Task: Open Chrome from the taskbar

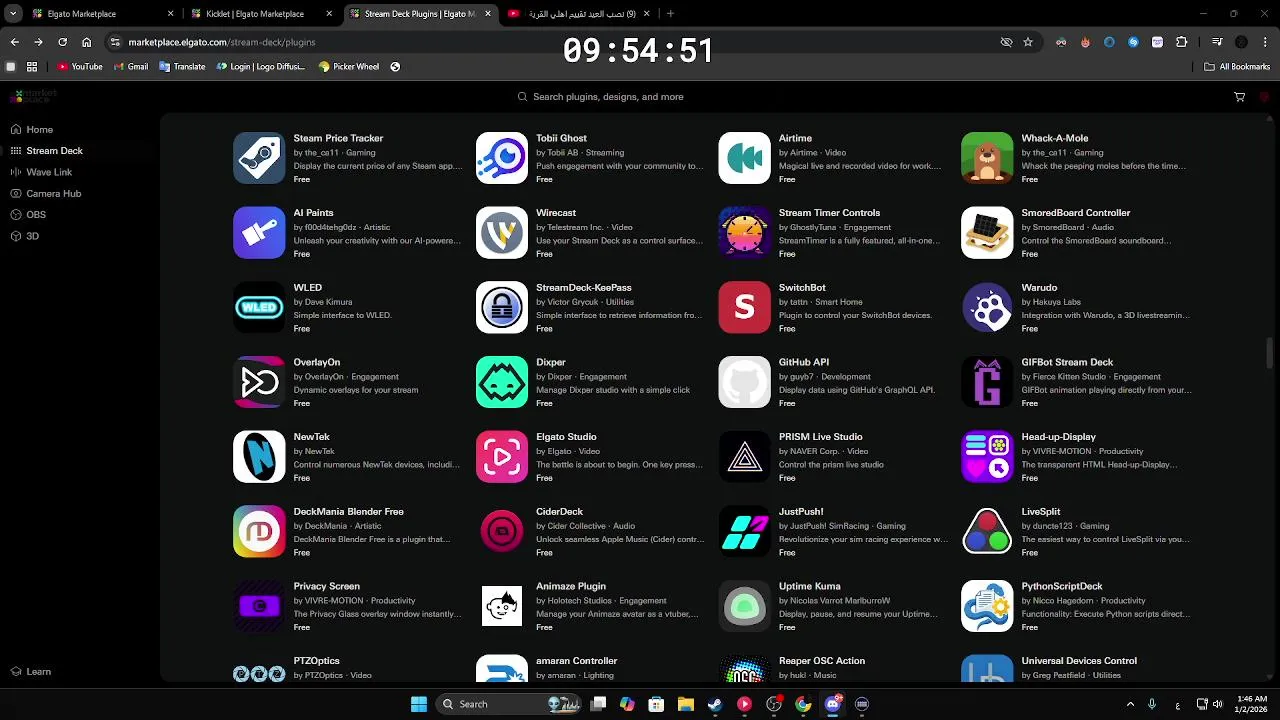Action: pyautogui.click(x=803, y=704)
